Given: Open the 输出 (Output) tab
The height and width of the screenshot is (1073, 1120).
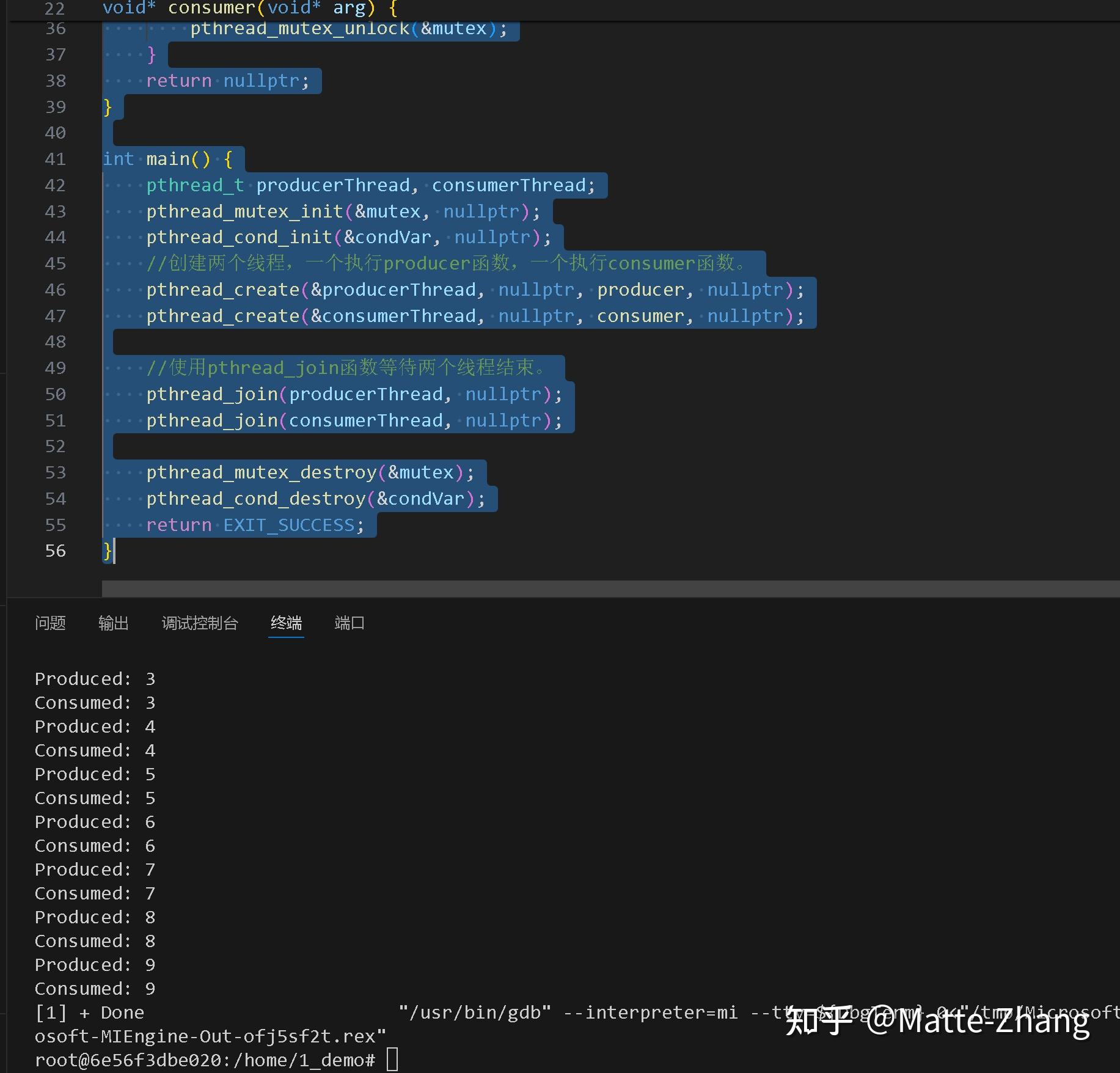Looking at the screenshot, I should coord(113,623).
